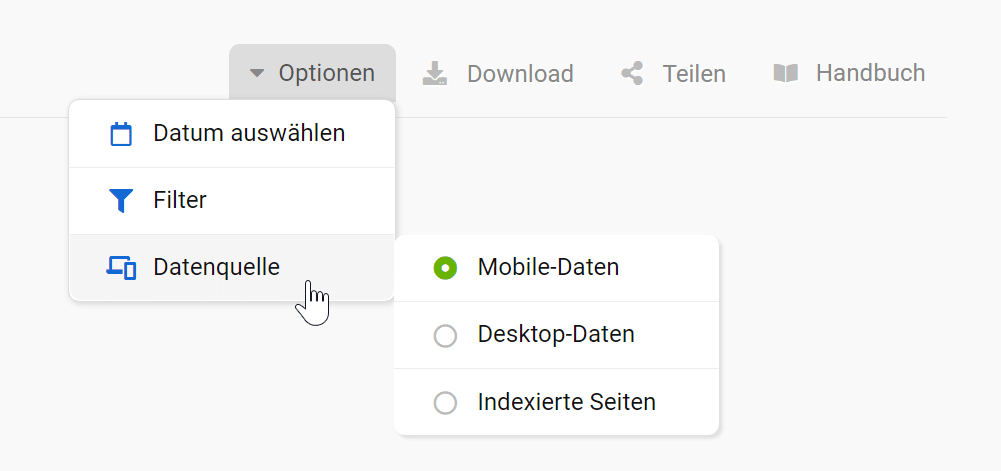Click the blue calendar icon
The width and height of the screenshot is (1001, 471).
click(121, 134)
